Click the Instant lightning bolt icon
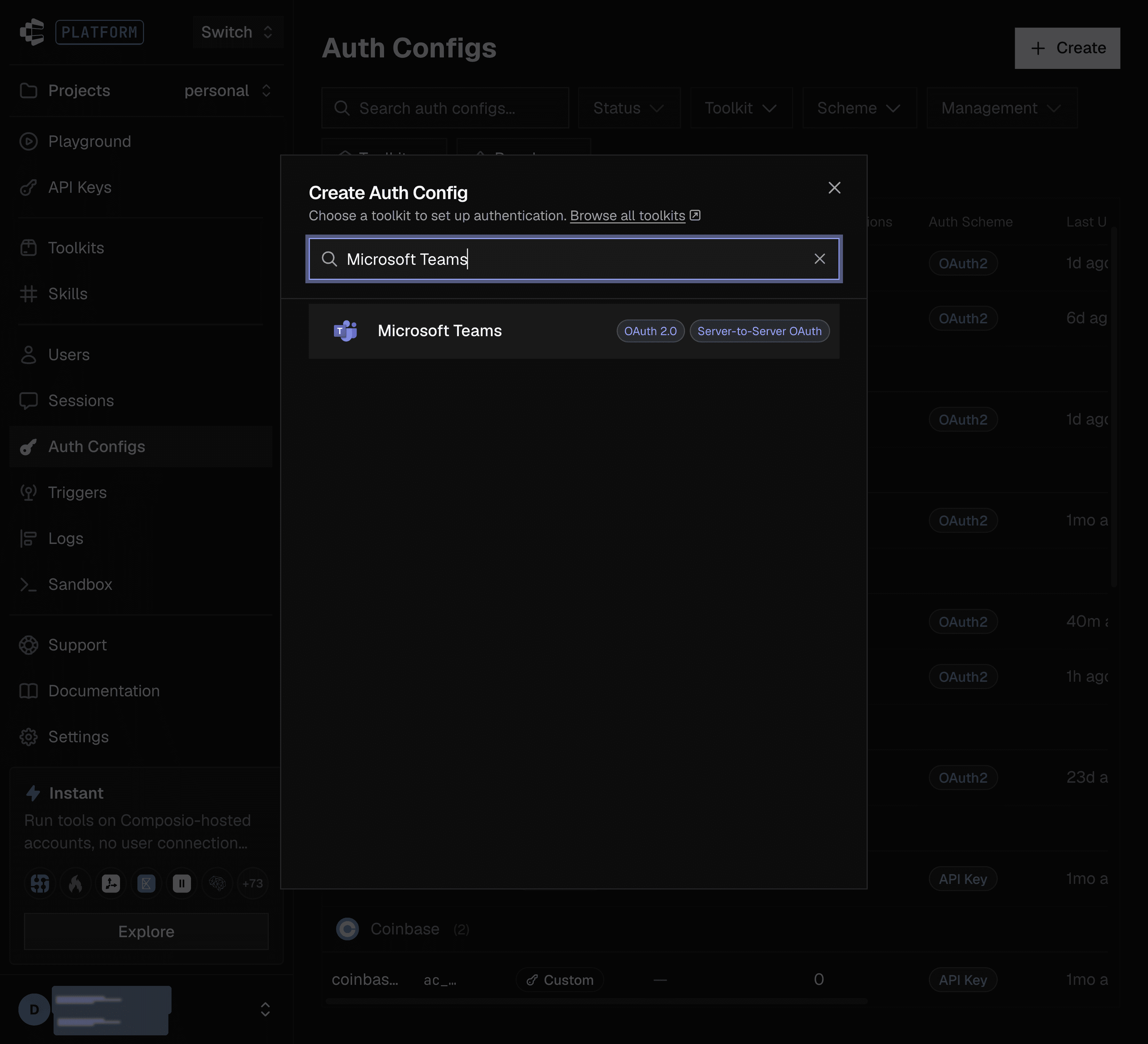1148x1044 pixels. [x=33, y=793]
